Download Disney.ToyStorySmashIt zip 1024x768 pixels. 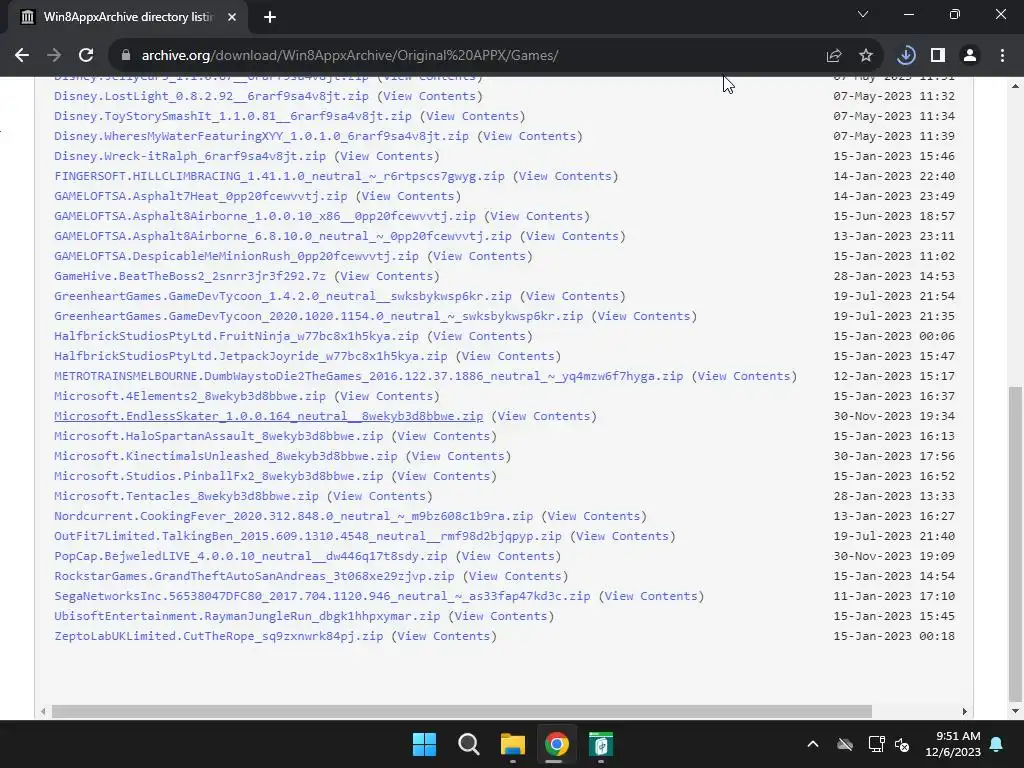tap(232, 116)
